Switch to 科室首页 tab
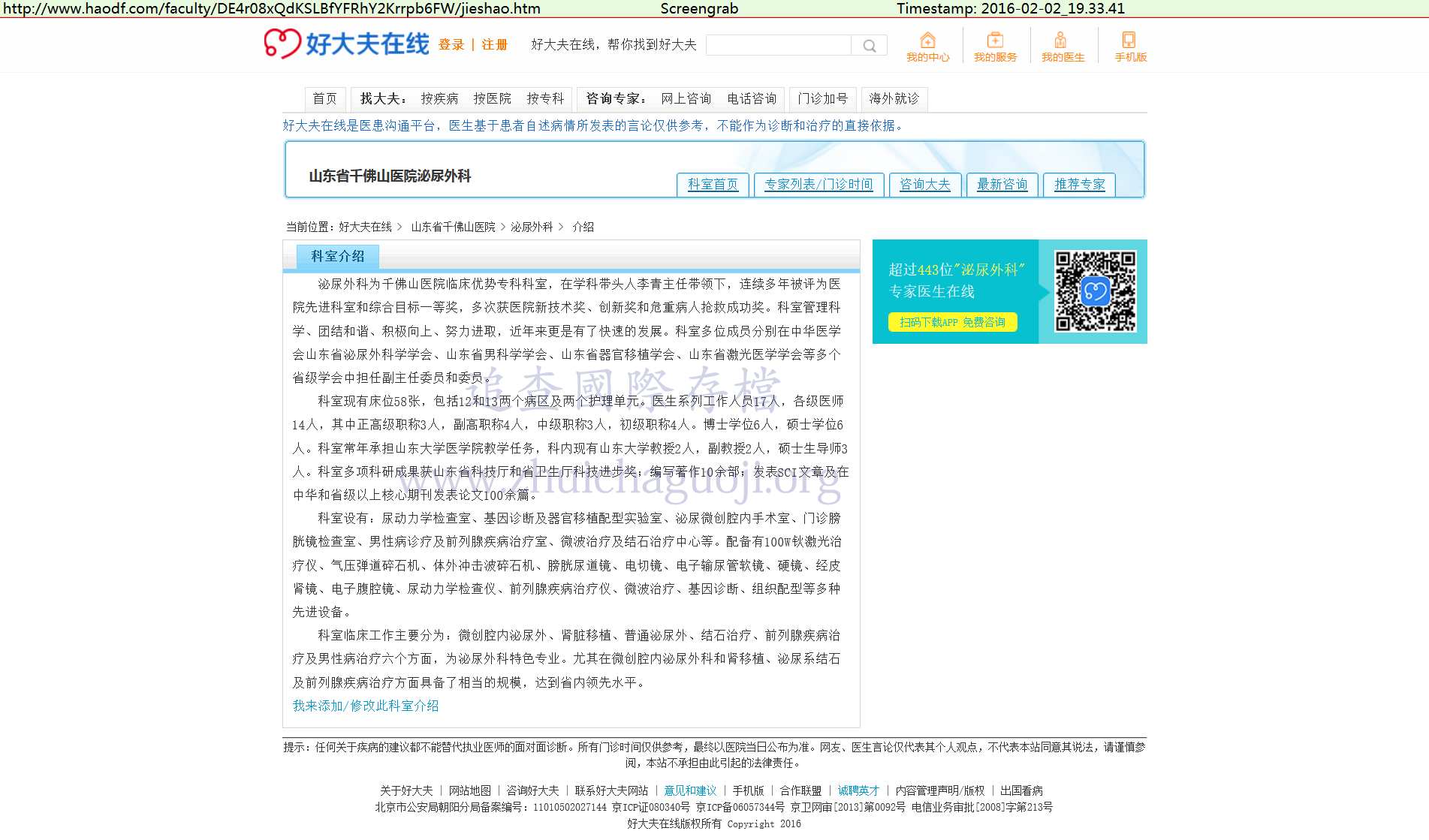Screen dimensions: 1429x840 713,185
